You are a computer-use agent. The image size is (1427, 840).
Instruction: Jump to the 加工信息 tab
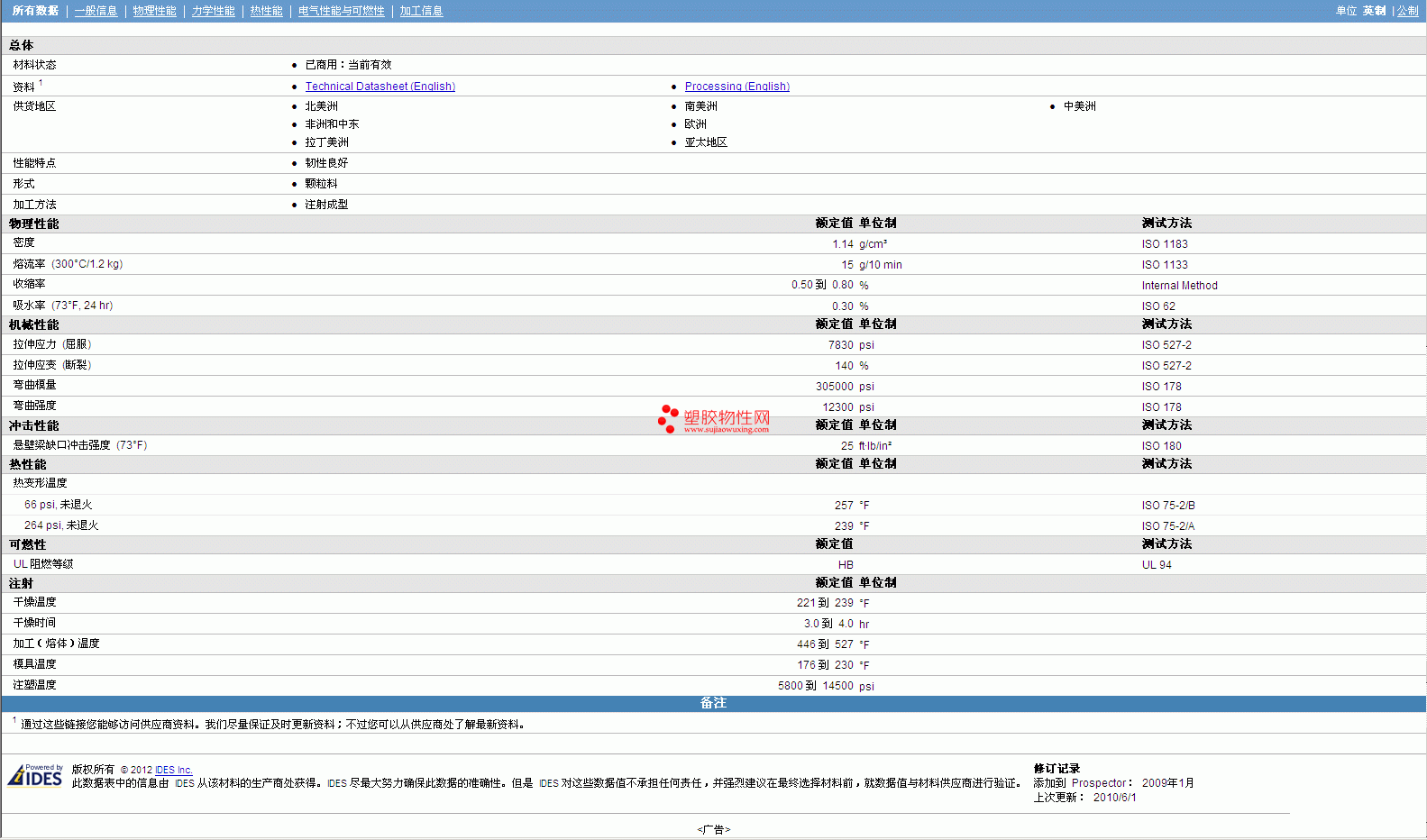coord(421,11)
